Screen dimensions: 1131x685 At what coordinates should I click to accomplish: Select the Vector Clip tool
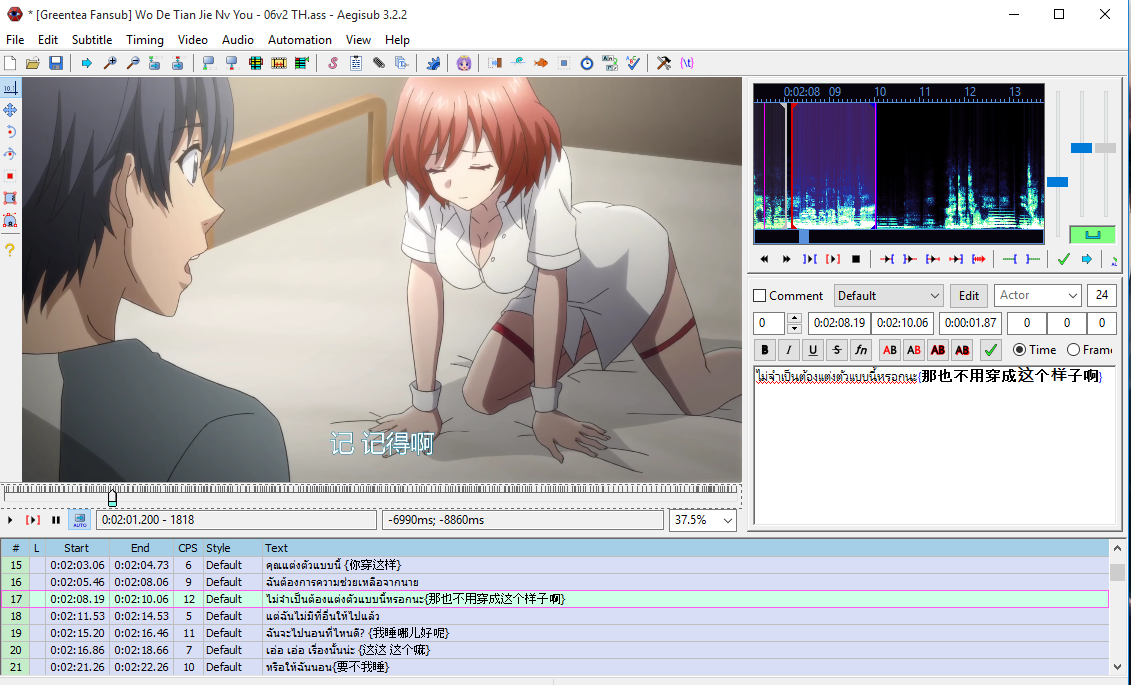point(10,221)
